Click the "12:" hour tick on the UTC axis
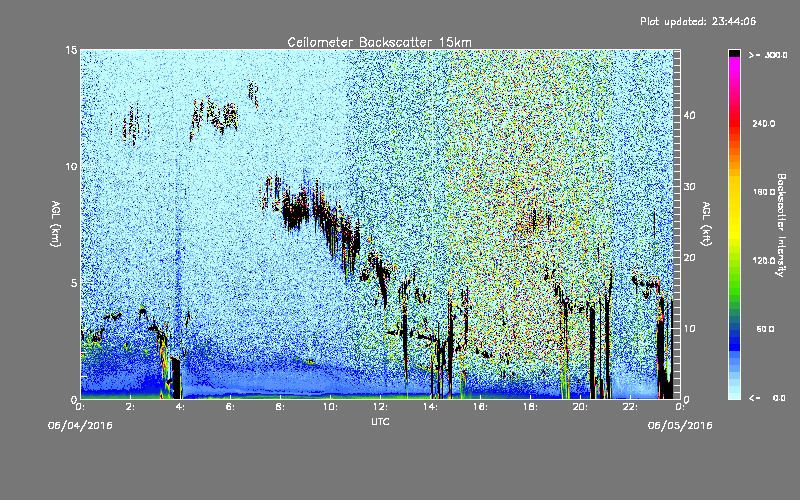Viewport: 800px width, 500px height. tap(380, 407)
